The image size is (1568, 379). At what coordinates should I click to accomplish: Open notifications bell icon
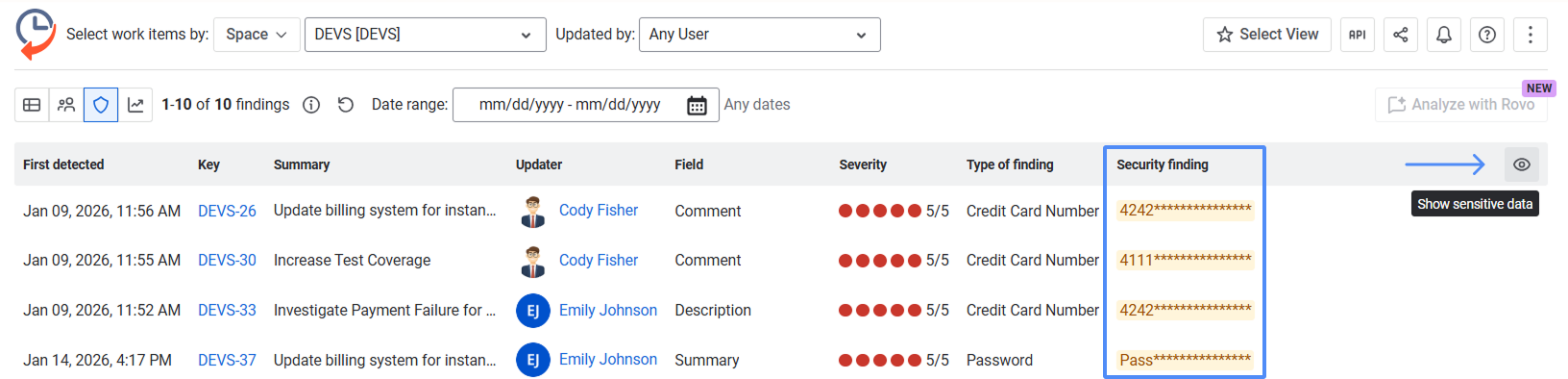pos(1444,35)
